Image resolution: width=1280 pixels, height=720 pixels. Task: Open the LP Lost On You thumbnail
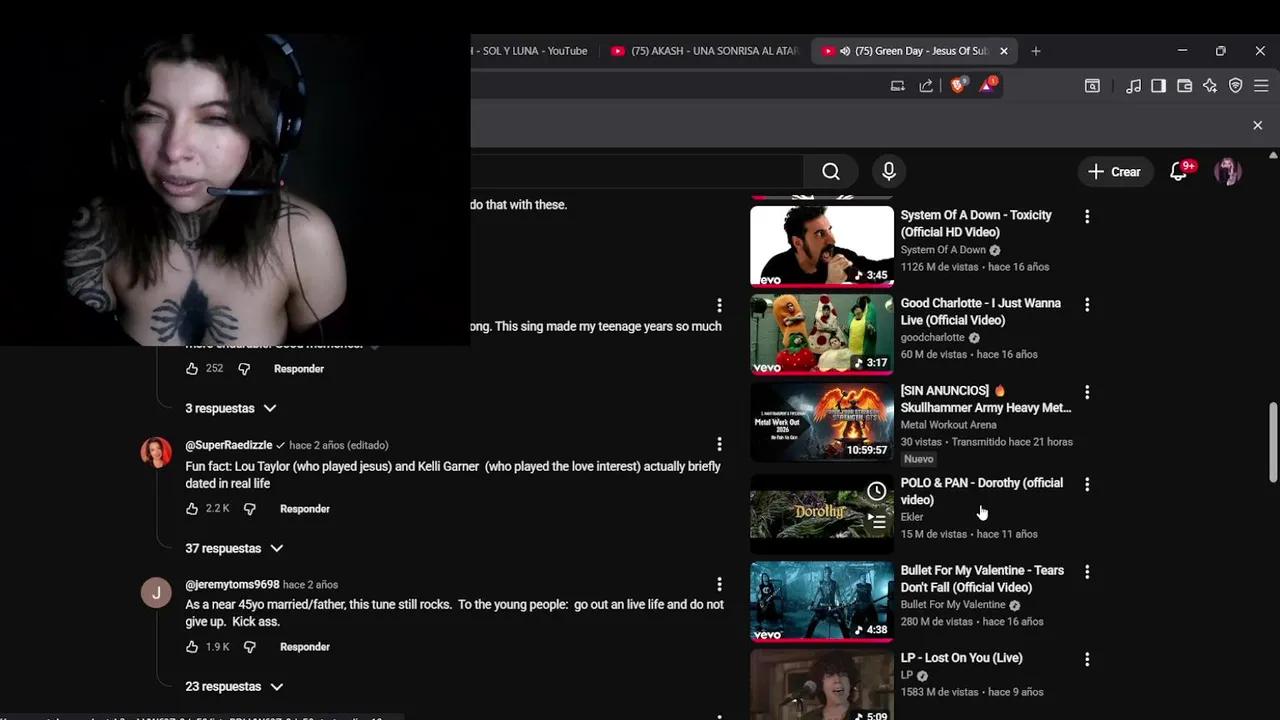pos(822,685)
